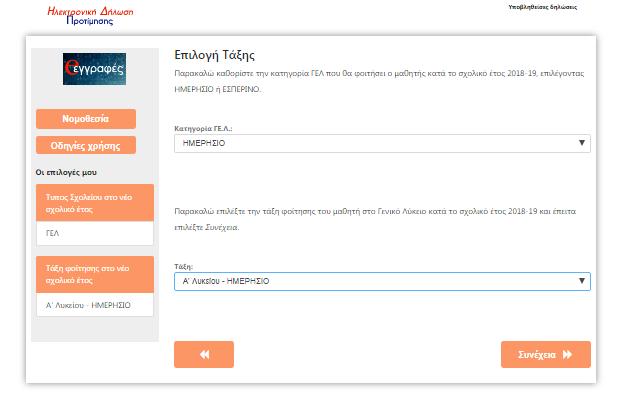Screen dimensions: 619x397
Task: Click the Τάξη: field label
Action: (x=184, y=267)
